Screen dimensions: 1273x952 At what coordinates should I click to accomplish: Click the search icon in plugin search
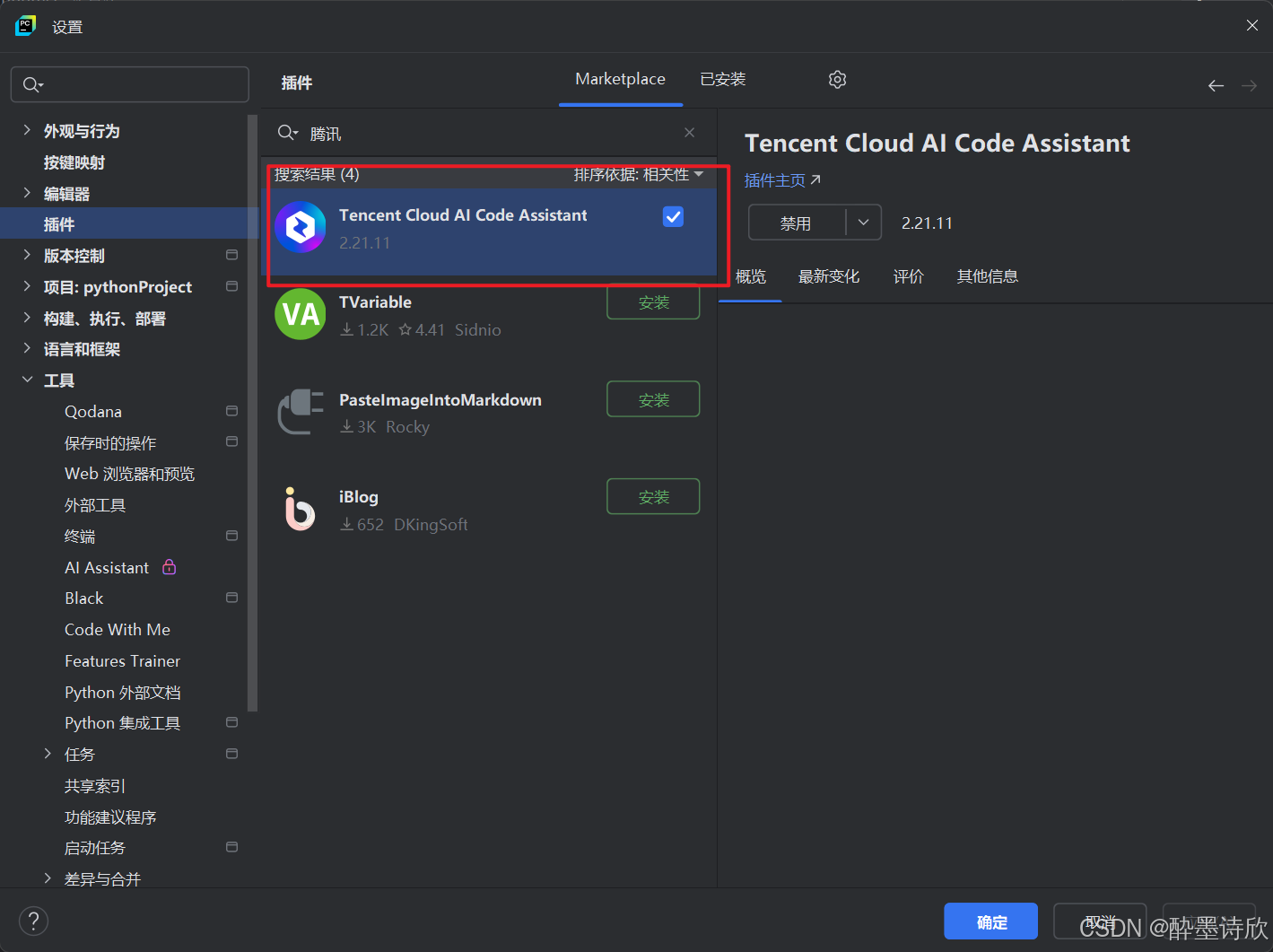coord(287,133)
